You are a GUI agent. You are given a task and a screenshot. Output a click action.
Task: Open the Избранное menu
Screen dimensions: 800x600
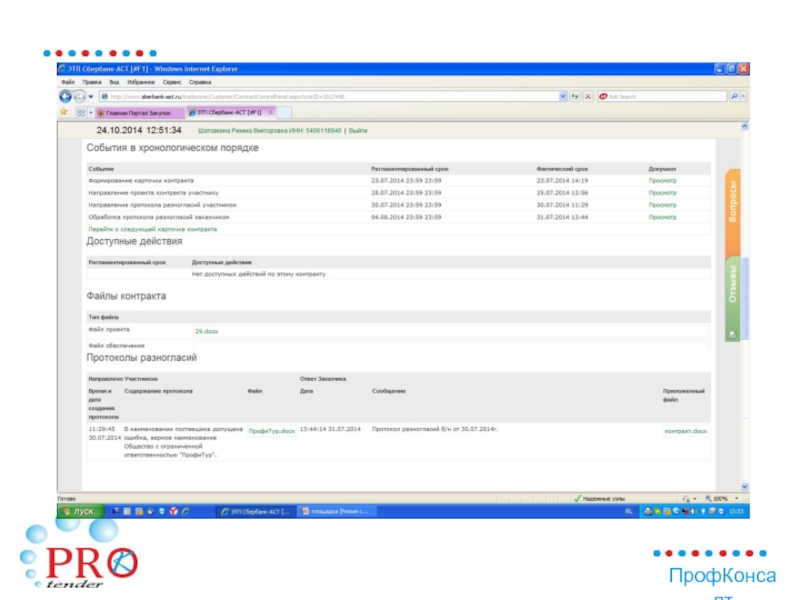click(141, 82)
